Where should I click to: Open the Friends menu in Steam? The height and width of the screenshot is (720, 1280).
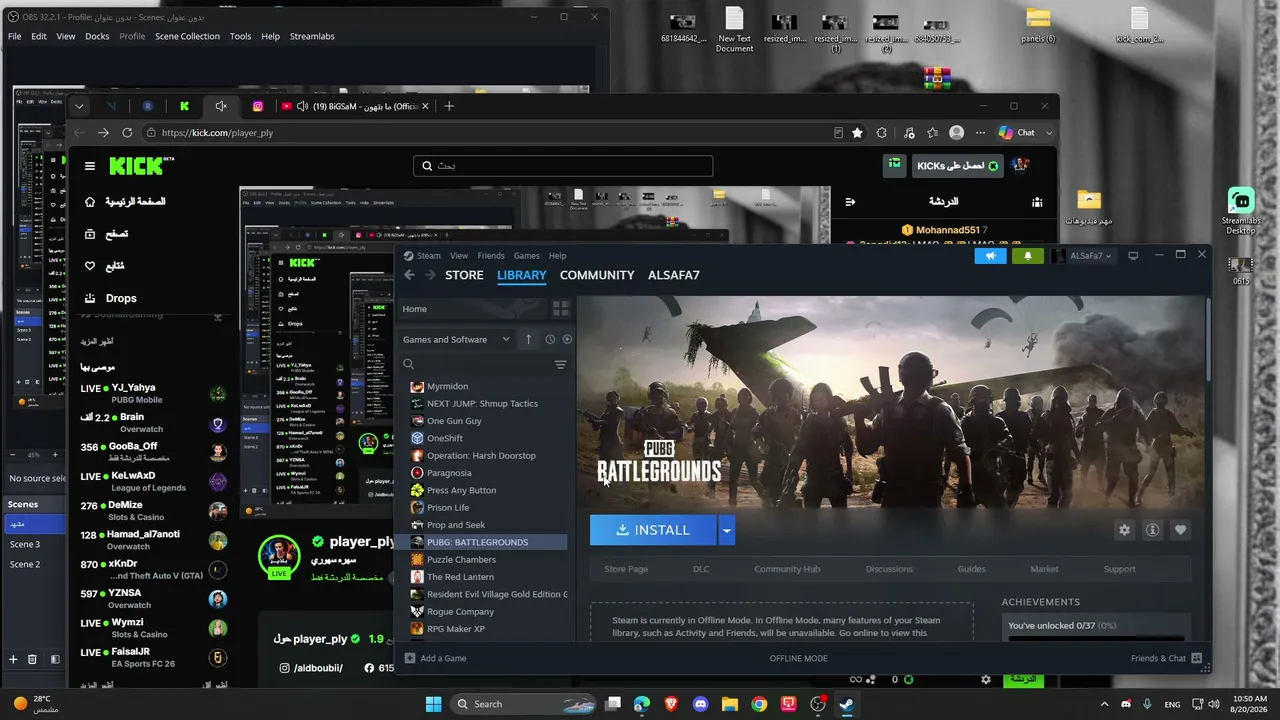pyautogui.click(x=491, y=256)
